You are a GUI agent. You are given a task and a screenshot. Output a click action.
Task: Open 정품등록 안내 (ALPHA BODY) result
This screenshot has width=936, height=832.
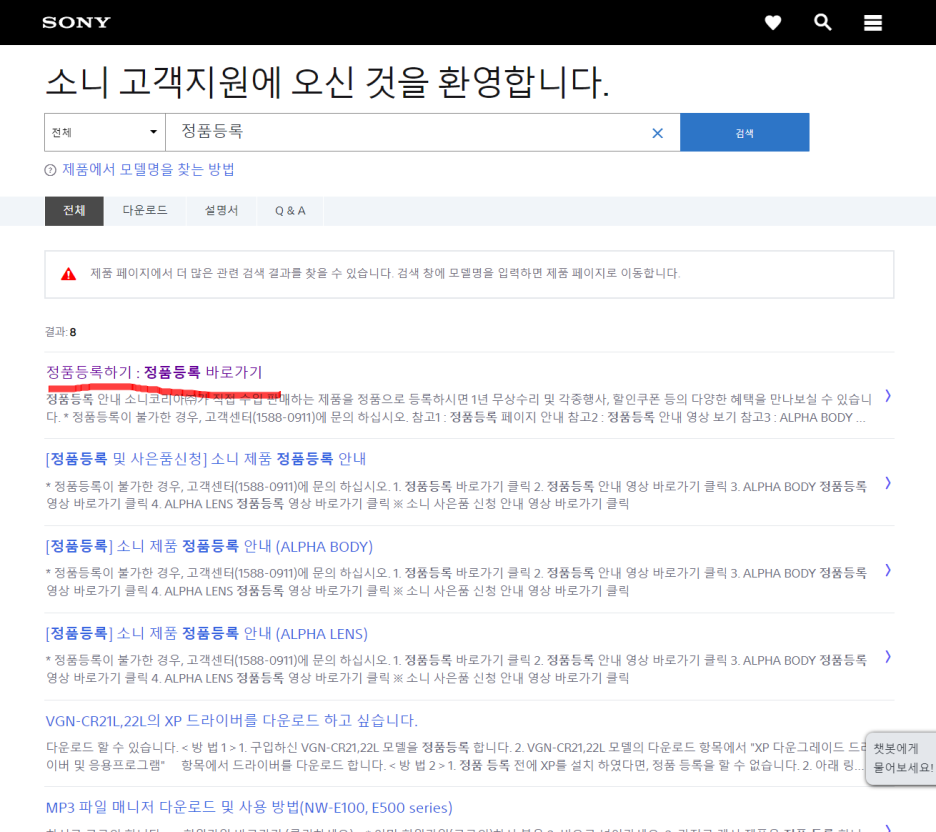pos(209,546)
